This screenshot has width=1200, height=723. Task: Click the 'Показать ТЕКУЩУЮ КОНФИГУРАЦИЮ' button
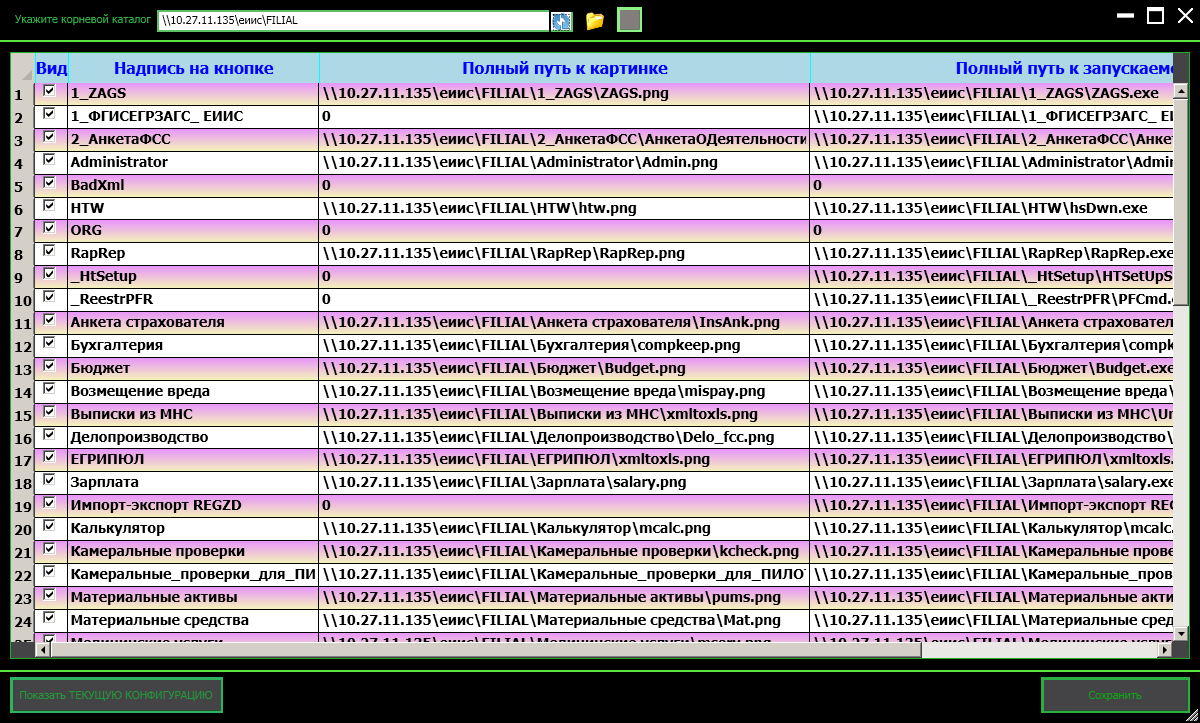(116, 695)
